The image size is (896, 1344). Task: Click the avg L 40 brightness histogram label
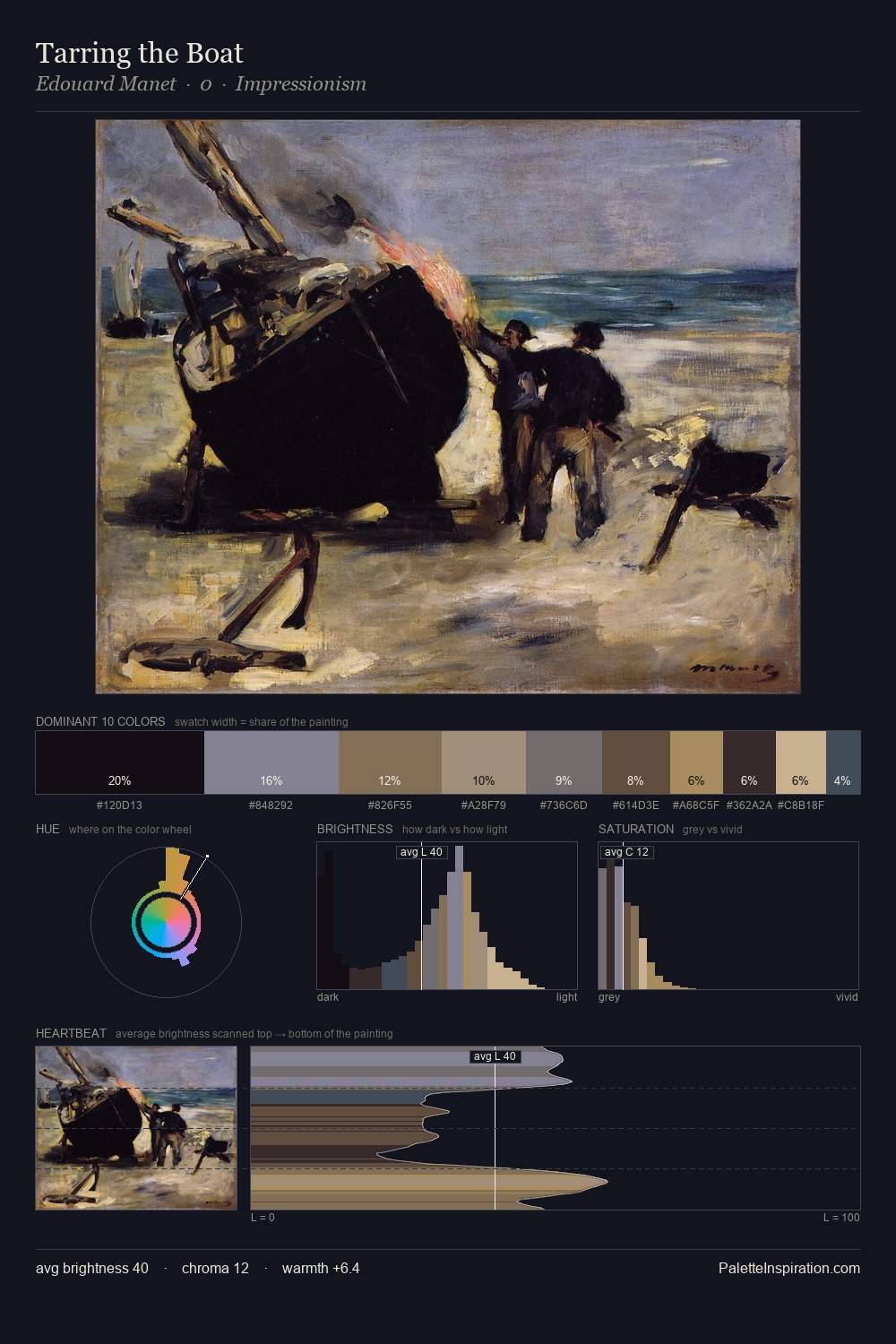(x=421, y=852)
